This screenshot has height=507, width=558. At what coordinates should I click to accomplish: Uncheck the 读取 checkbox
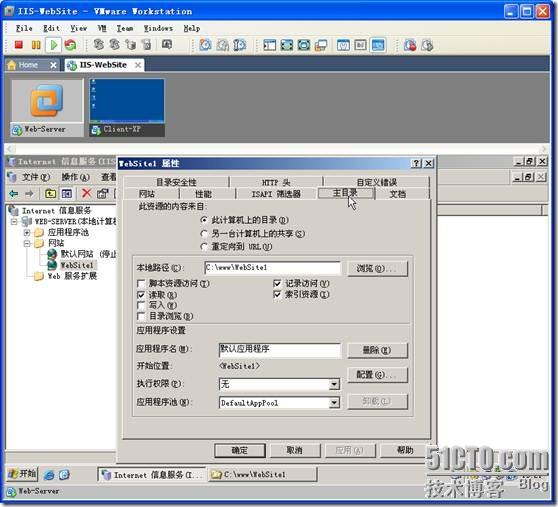pos(141,295)
